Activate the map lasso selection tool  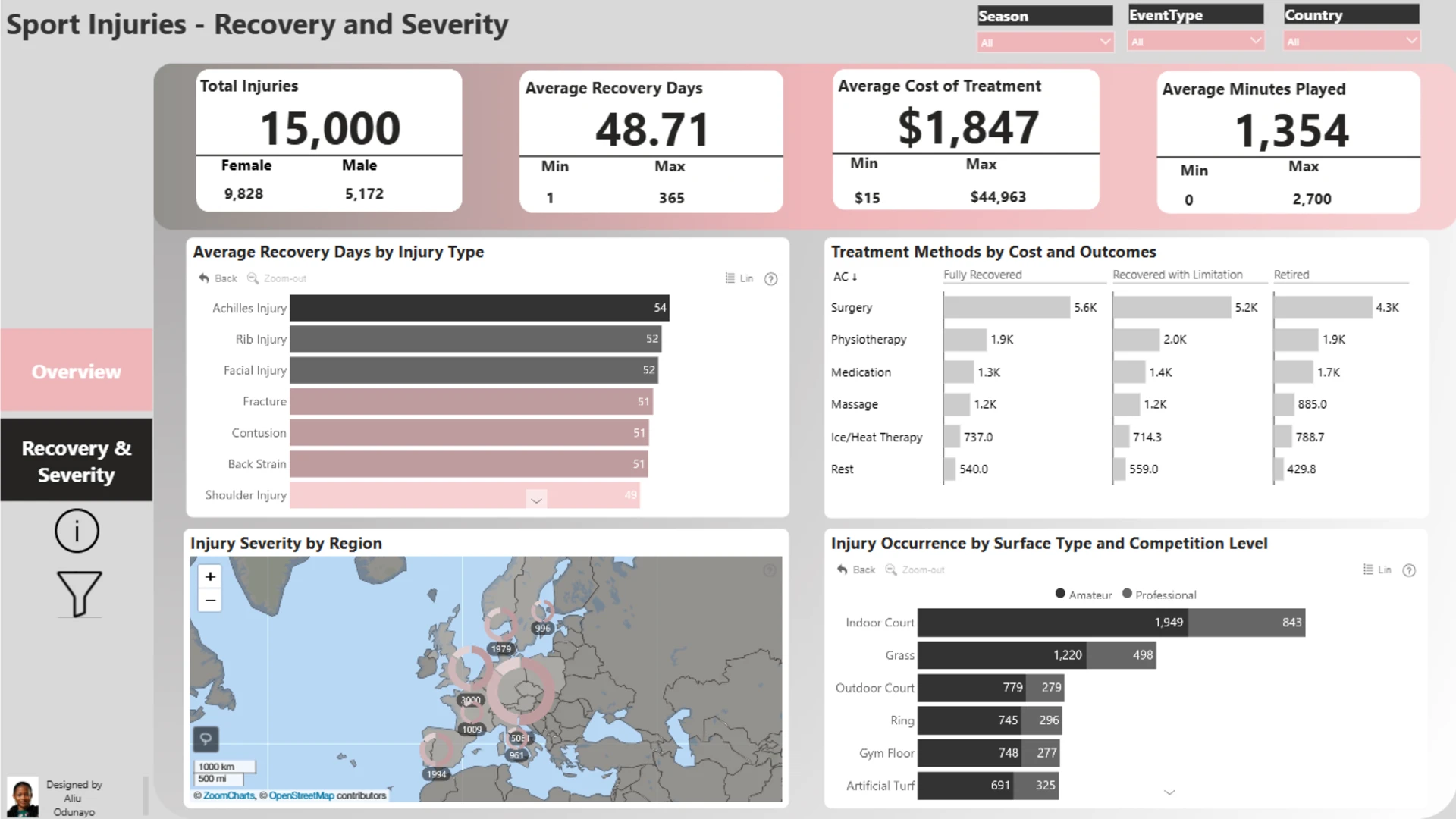tap(206, 738)
